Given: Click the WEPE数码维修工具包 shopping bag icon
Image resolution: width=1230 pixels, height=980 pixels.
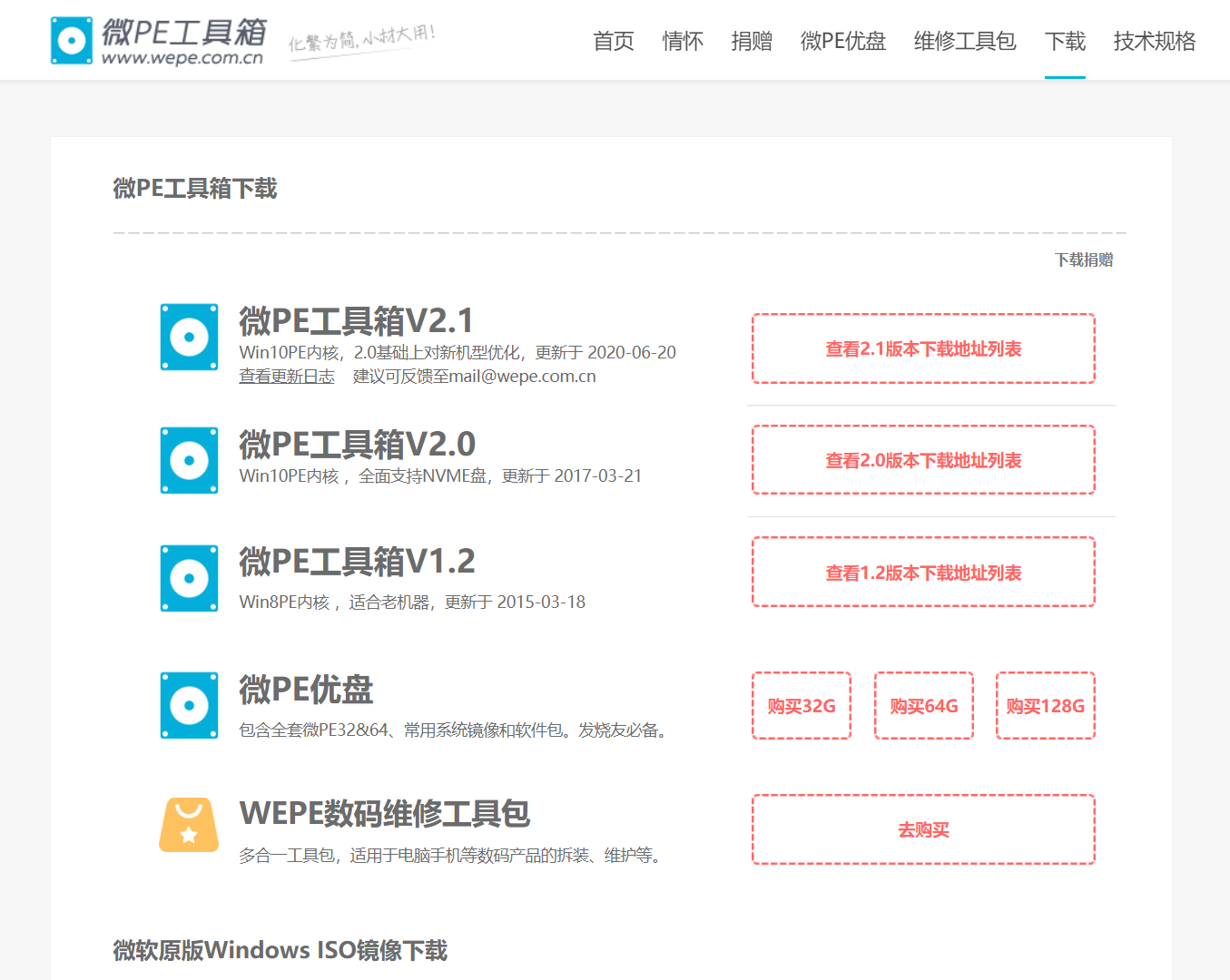Looking at the screenshot, I should pos(189,825).
